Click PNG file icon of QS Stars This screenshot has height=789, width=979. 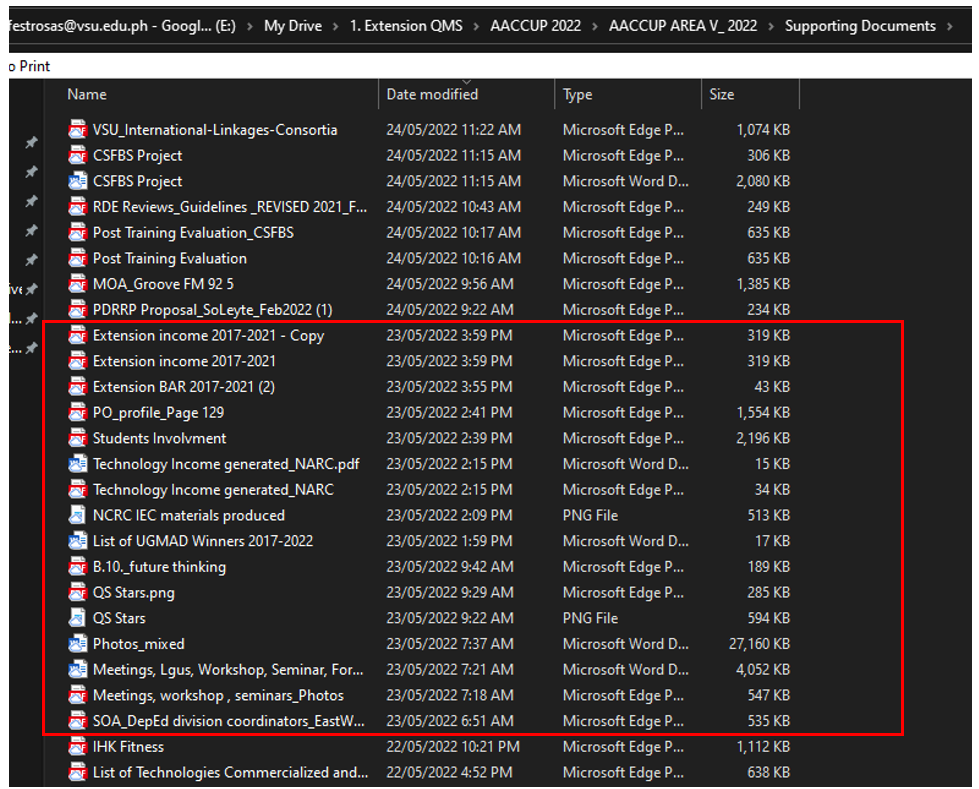(x=77, y=618)
